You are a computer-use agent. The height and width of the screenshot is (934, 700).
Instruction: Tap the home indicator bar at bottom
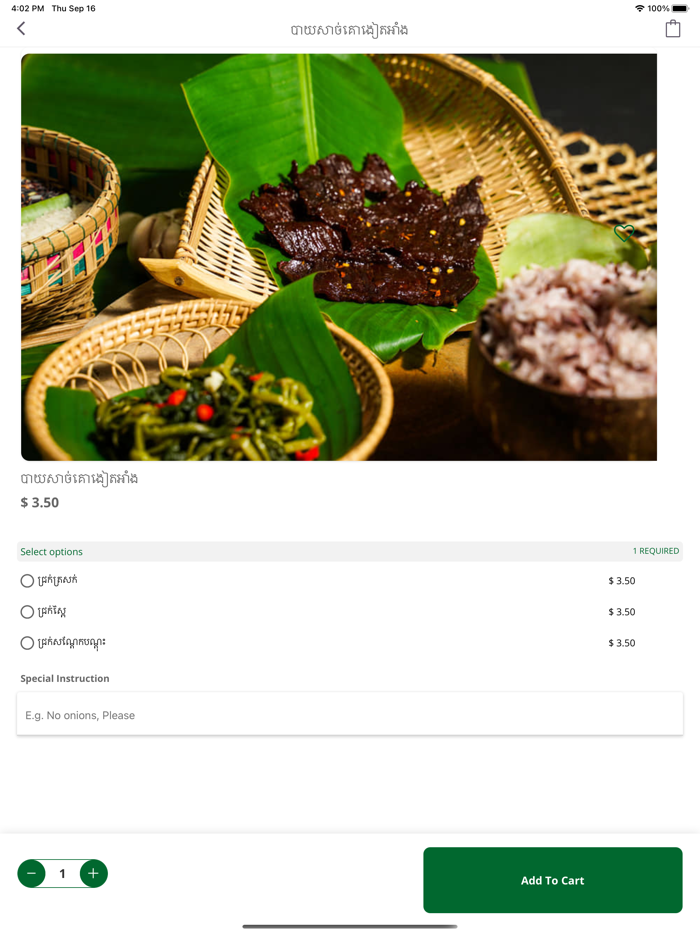(350, 926)
